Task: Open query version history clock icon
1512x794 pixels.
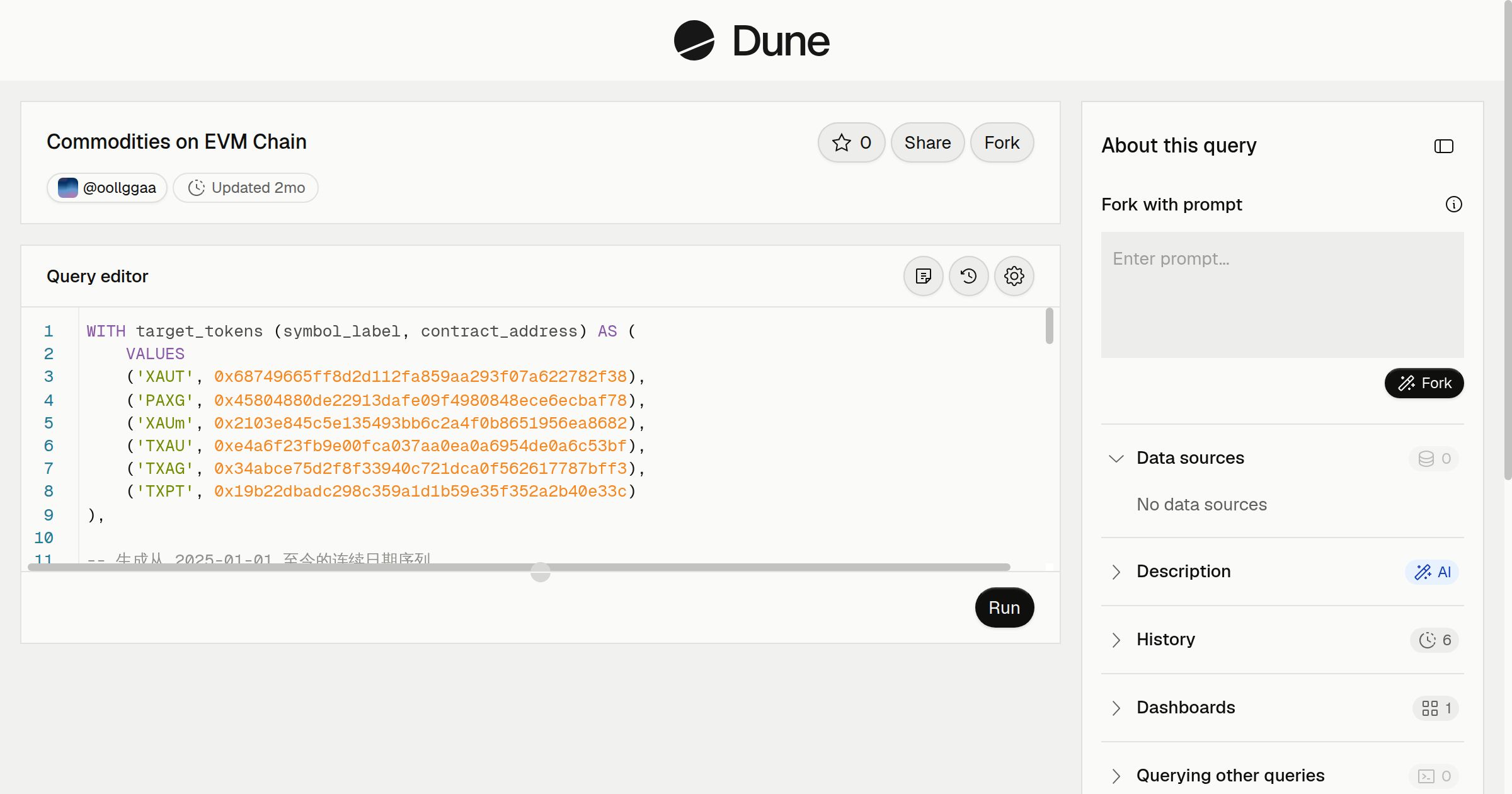Action: coord(969,276)
